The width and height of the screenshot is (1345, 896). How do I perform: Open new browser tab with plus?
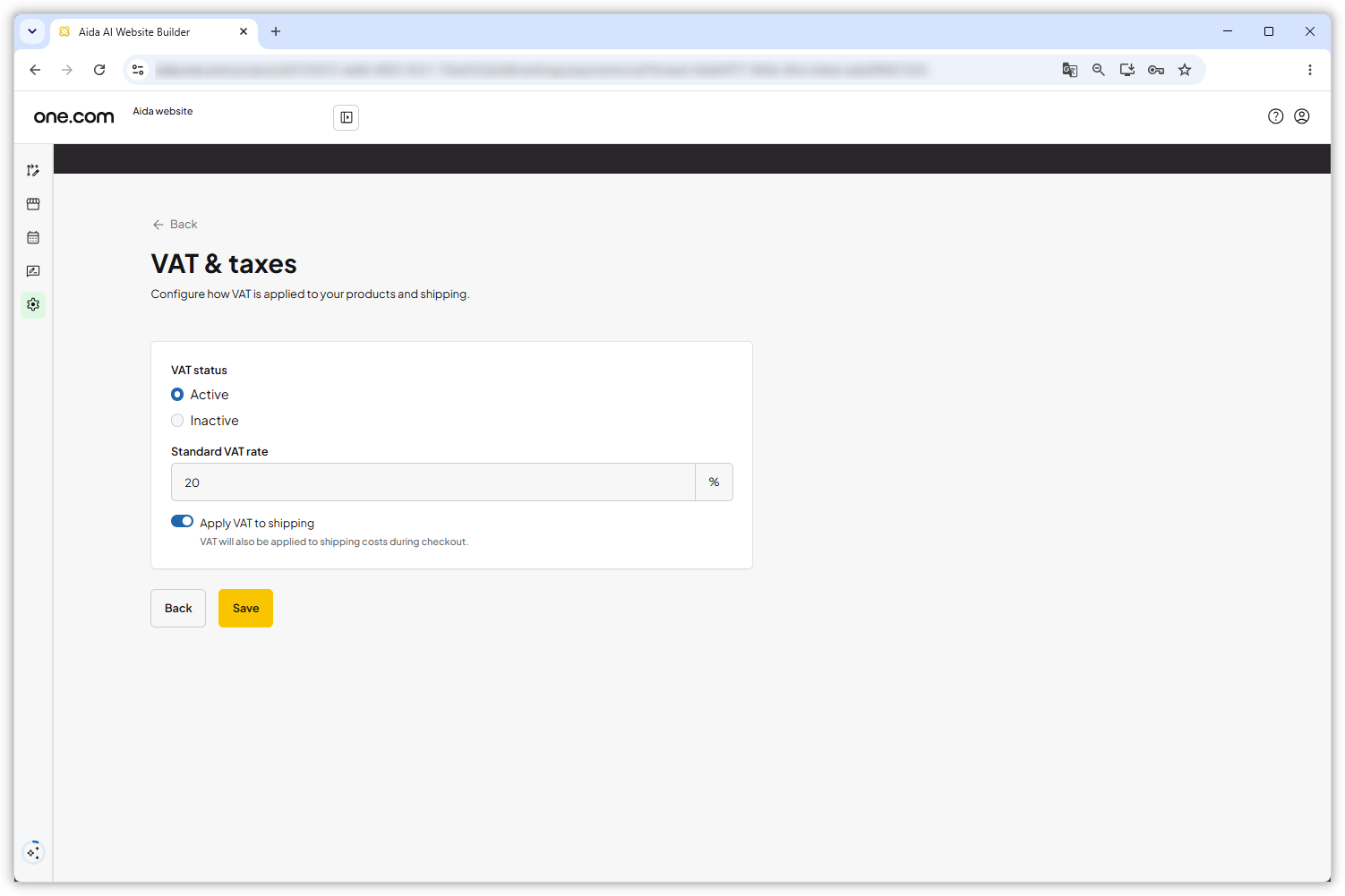pos(276,31)
